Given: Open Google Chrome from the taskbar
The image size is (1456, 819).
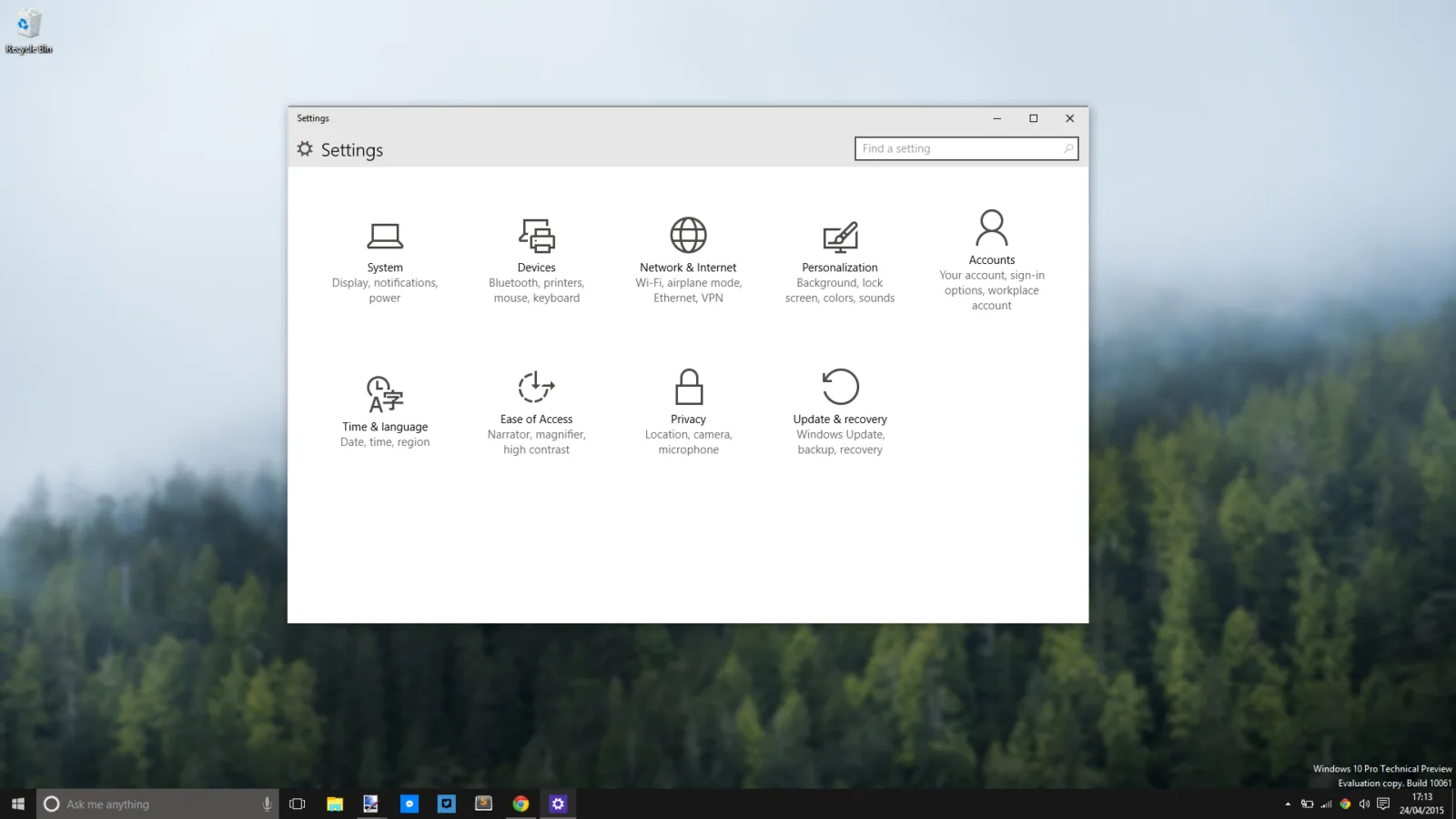Looking at the screenshot, I should [x=521, y=804].
